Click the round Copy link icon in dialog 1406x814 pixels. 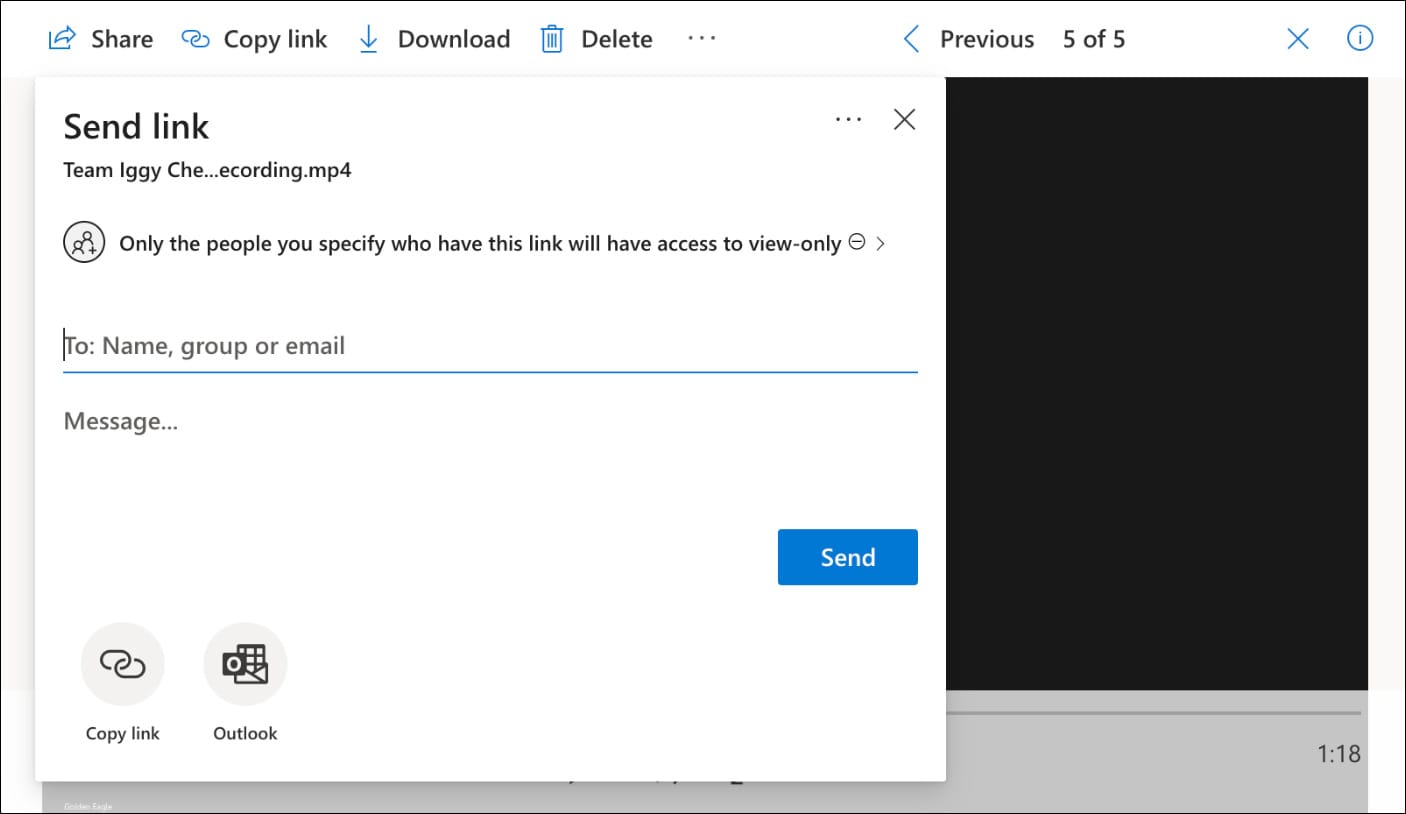tap(123, 664)
